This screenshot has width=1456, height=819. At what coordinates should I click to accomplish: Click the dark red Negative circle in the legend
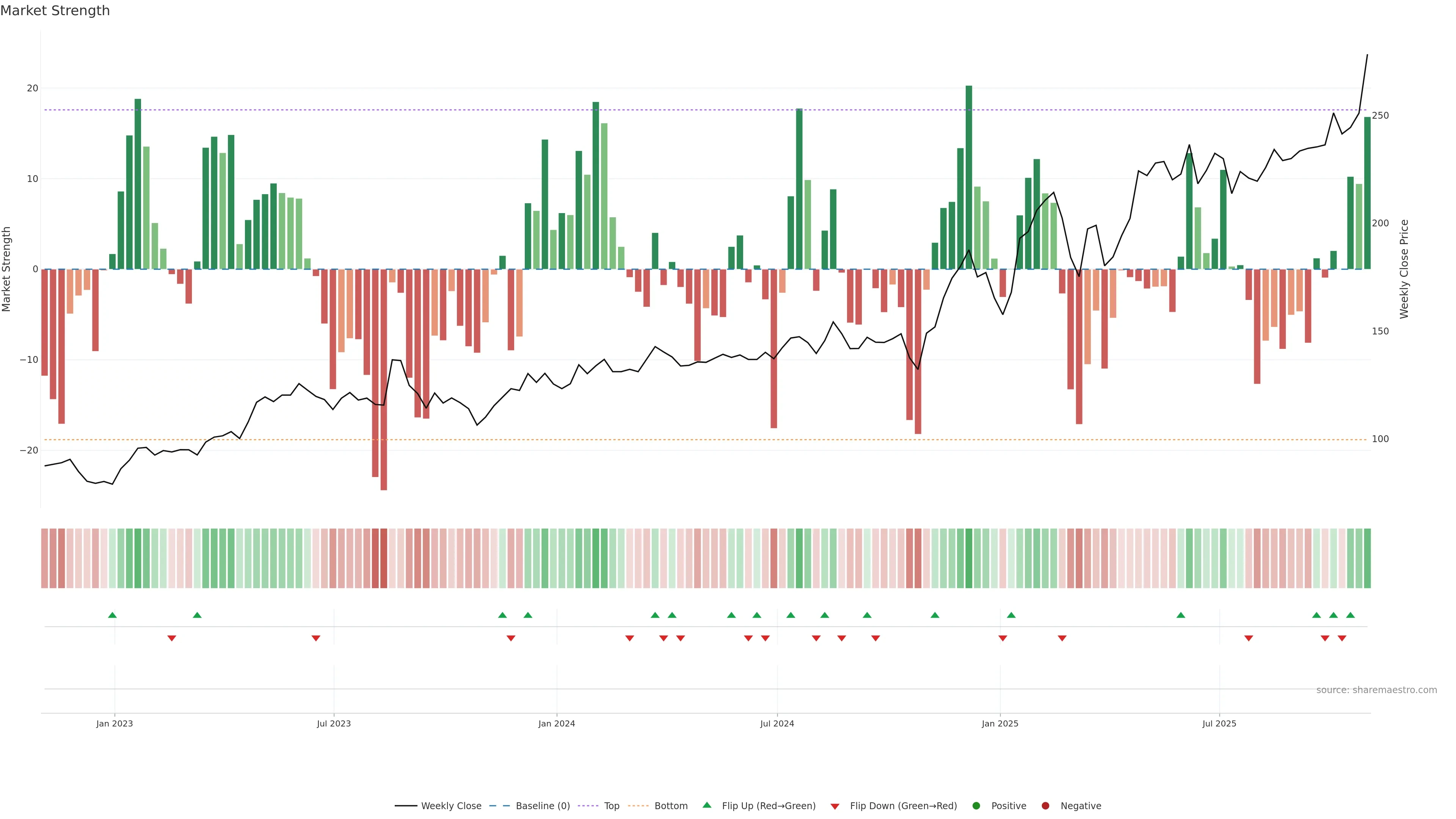click(x=1045, y=806)
